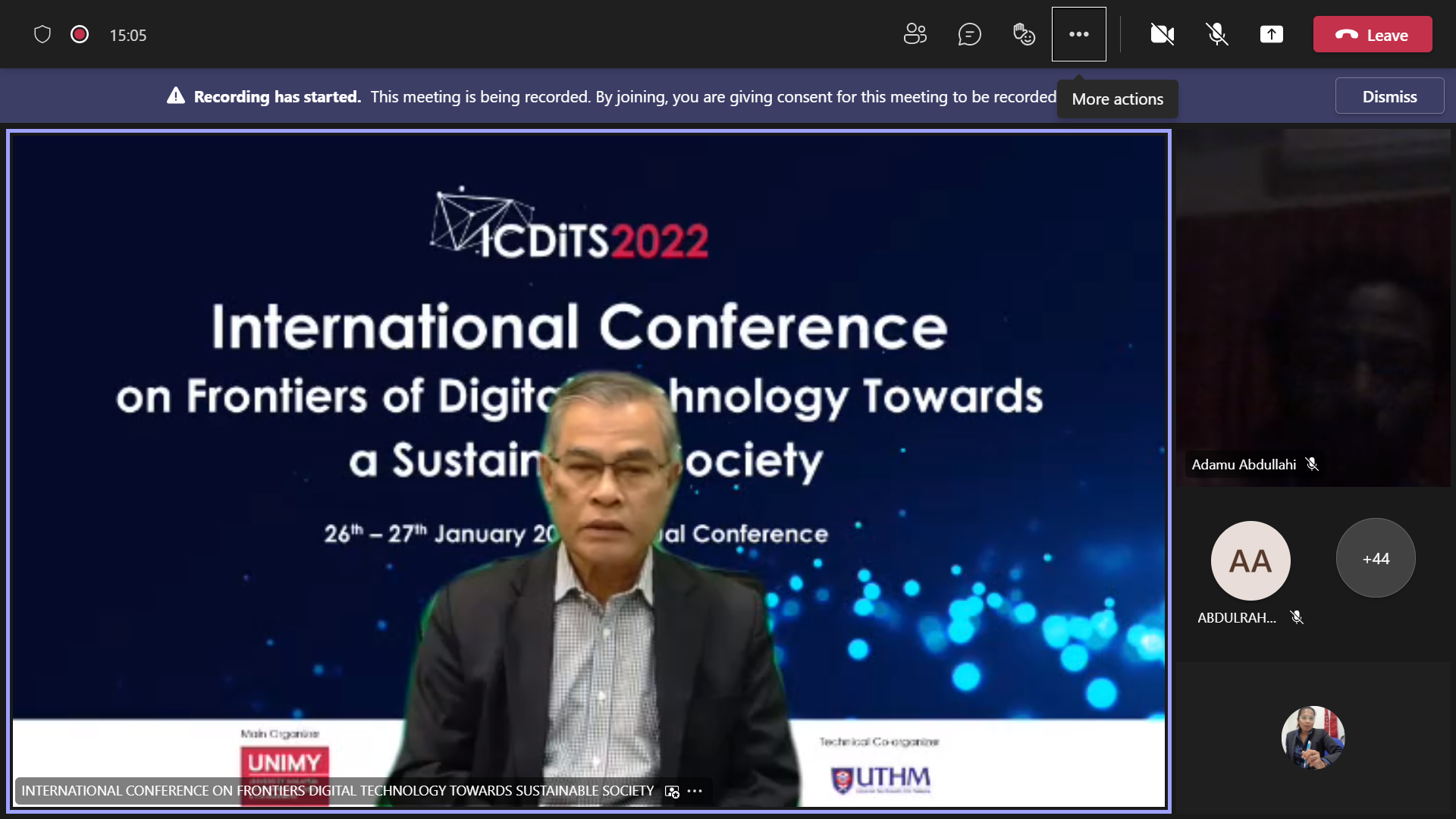Open the participants panel
1456x819 pixels.
coord(915,34)
